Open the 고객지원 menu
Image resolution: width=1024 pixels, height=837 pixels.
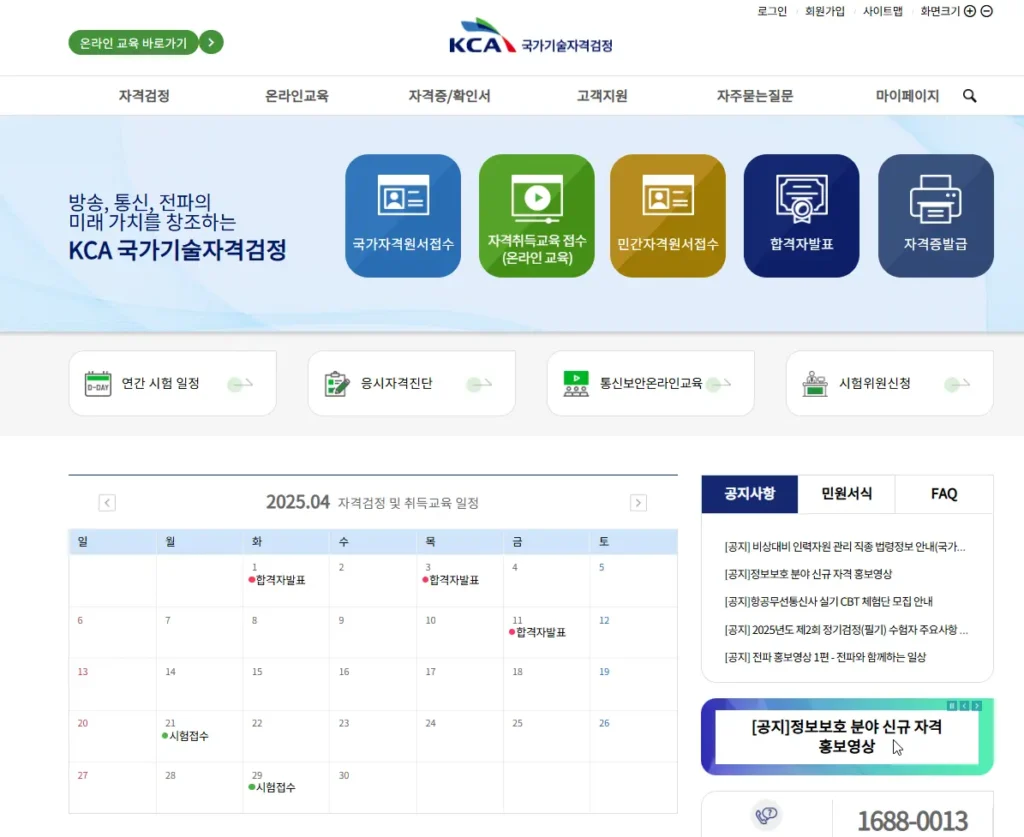point(602,96)
